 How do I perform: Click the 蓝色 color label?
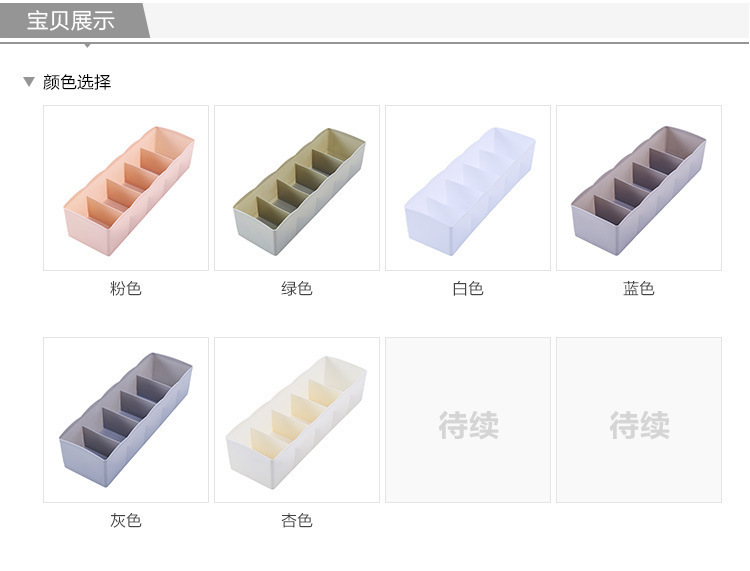coord(639,288)
